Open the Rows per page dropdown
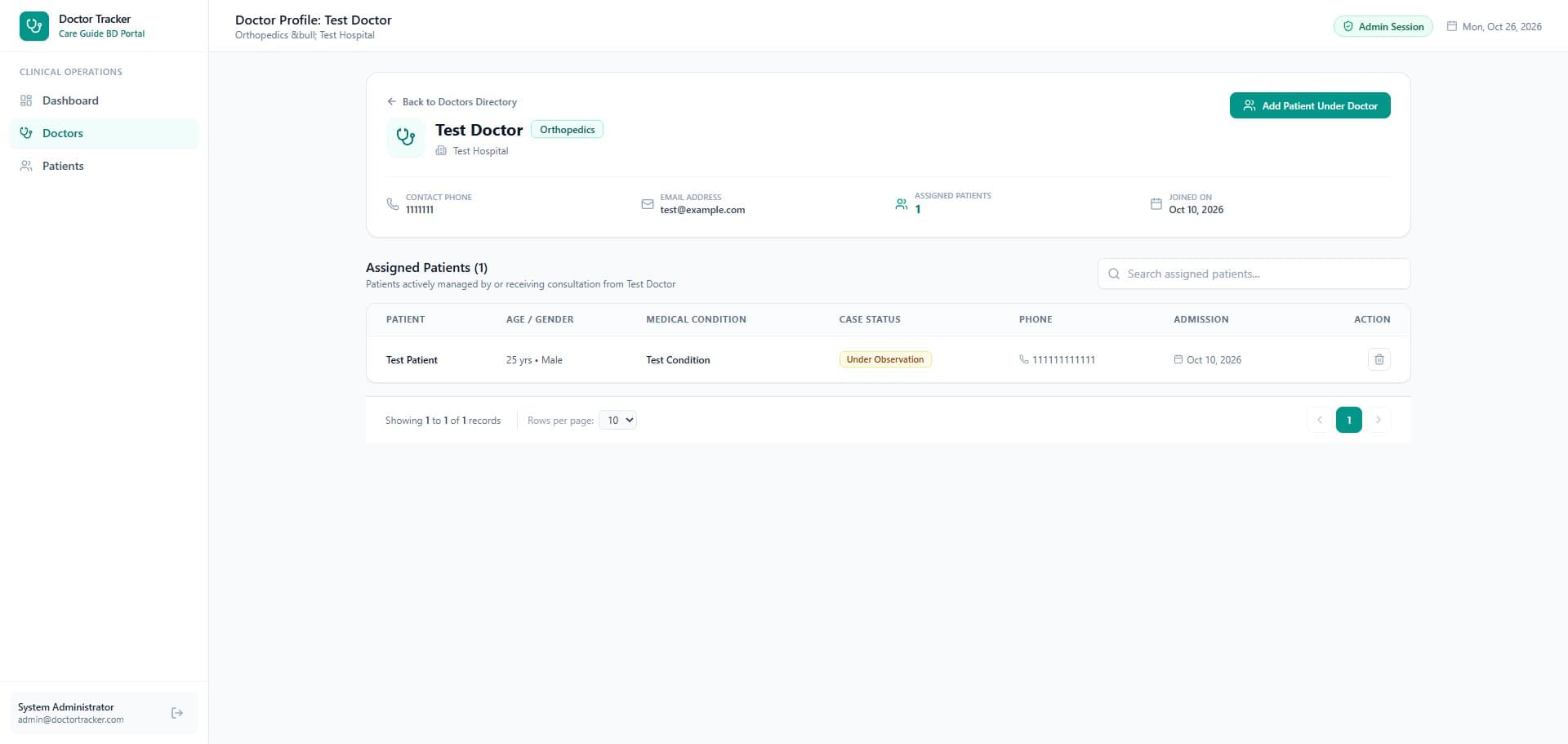Screen dimensions: 1568x744 tap(617, 420)
